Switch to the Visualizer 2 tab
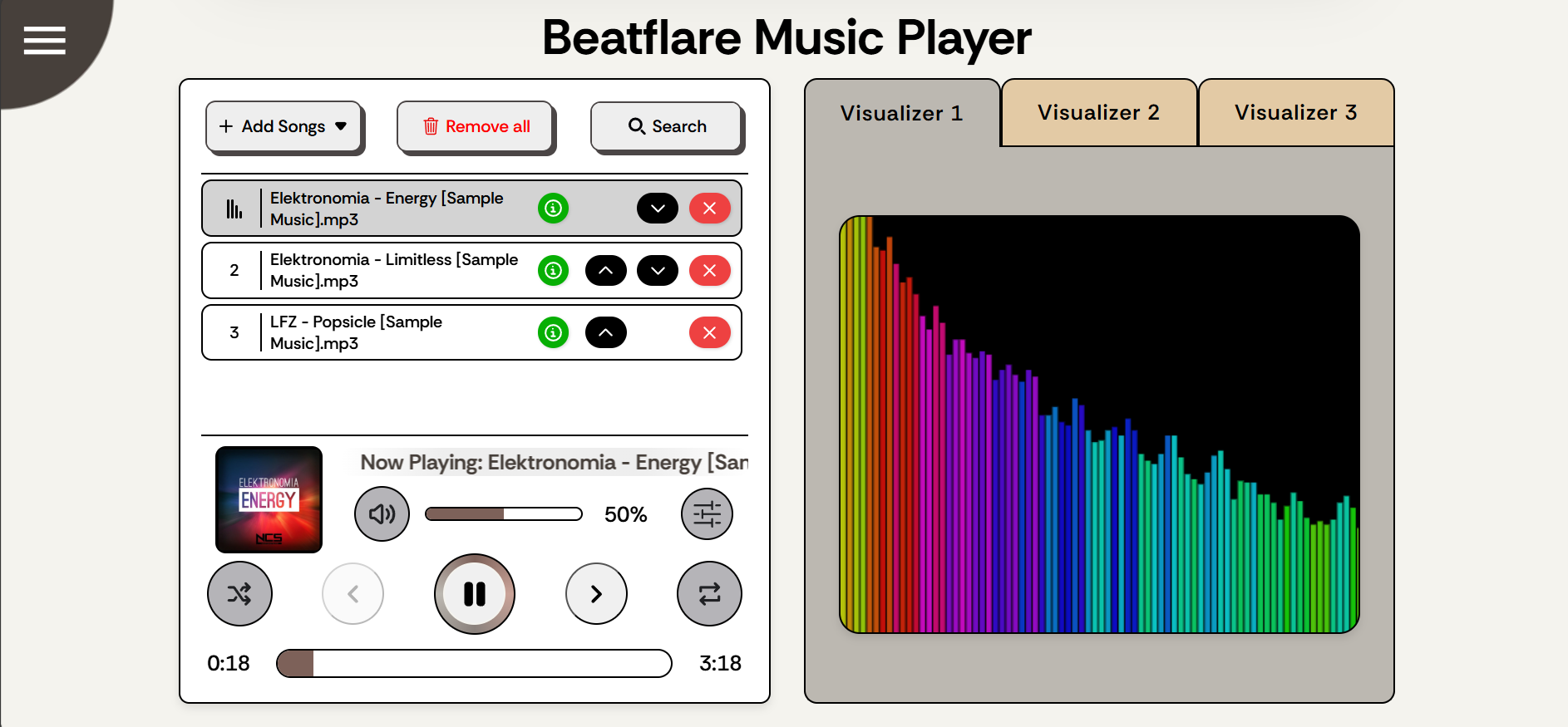The height and width of the screenshot is (727, 1568). point(1098,113)
